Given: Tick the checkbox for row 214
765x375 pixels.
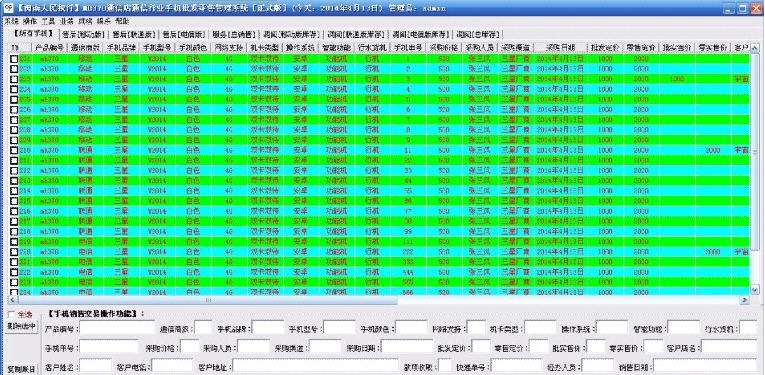Looking at the screenshot, I should pos(14,191).
